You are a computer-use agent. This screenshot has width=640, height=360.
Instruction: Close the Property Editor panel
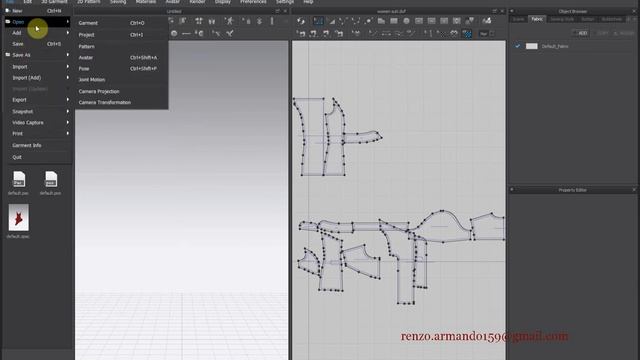634,190
